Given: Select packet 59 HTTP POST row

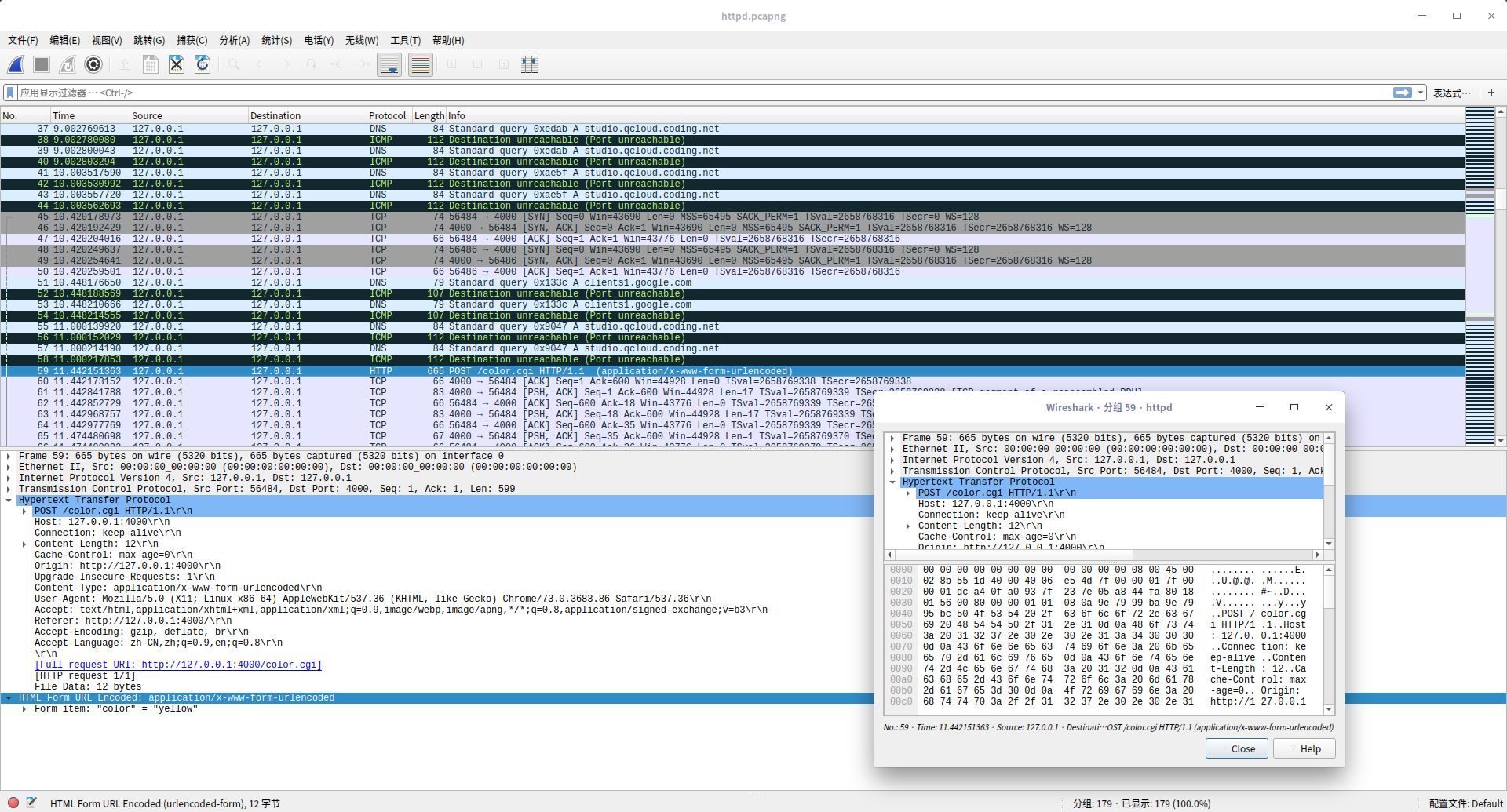Looking at the screenshot, I should (732, 371).
